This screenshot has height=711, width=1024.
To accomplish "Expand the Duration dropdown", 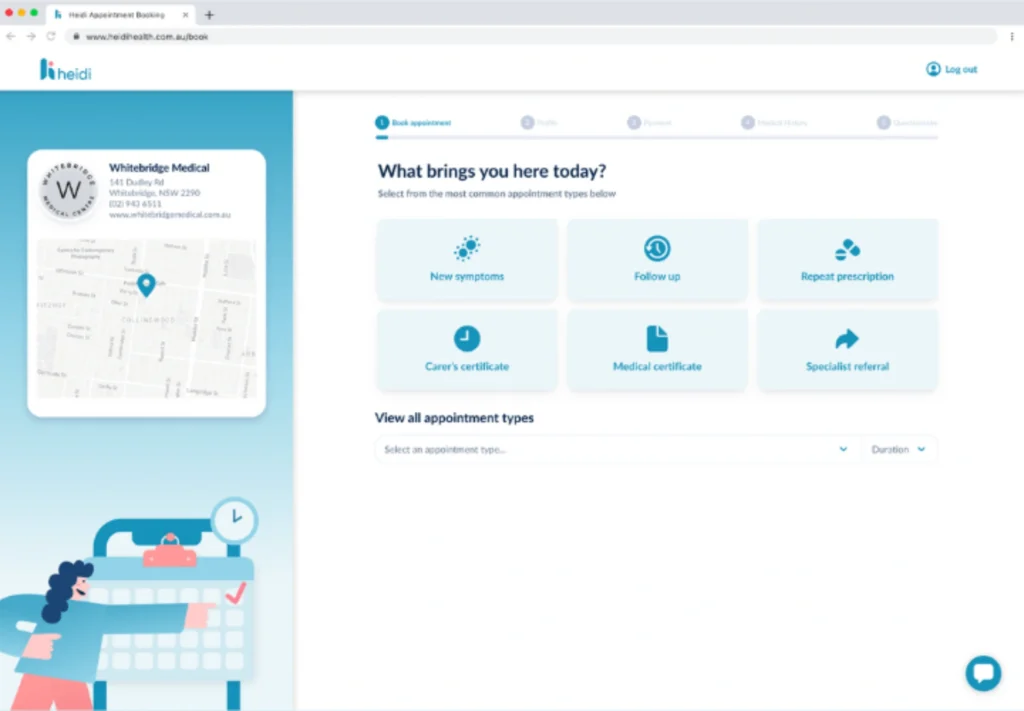I will tap(899, 449).
